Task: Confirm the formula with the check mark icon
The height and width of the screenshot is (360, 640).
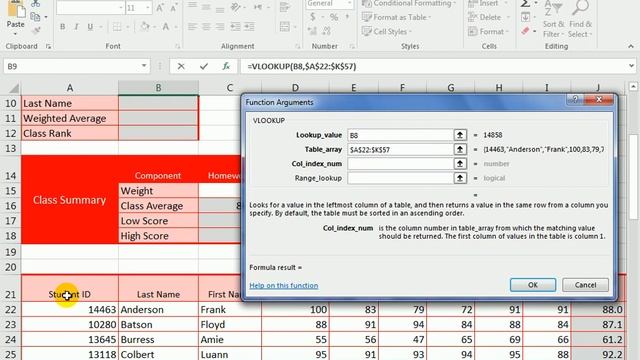Action: (204, 66)
